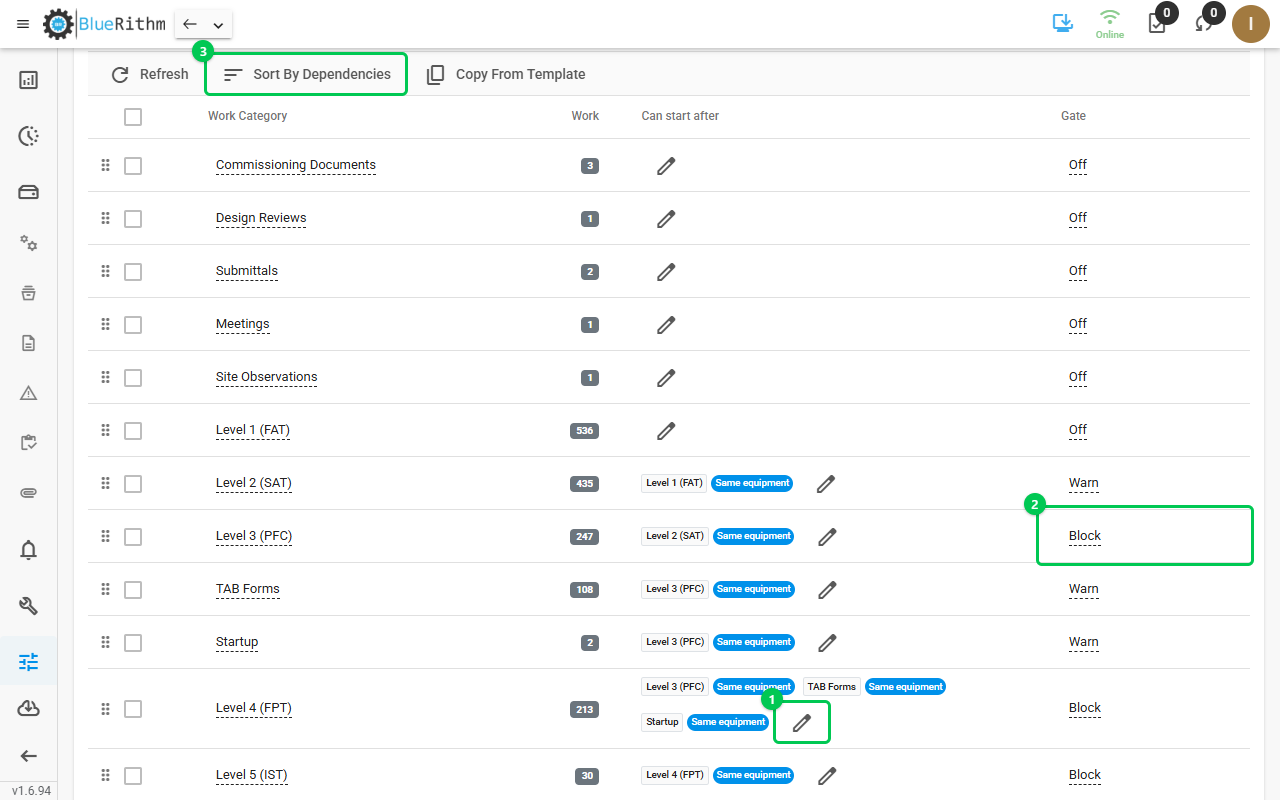Change Gate value Block for Level 5 (IST)
This screenshot has width=1280, height=800.
(x=1085, y=775)
